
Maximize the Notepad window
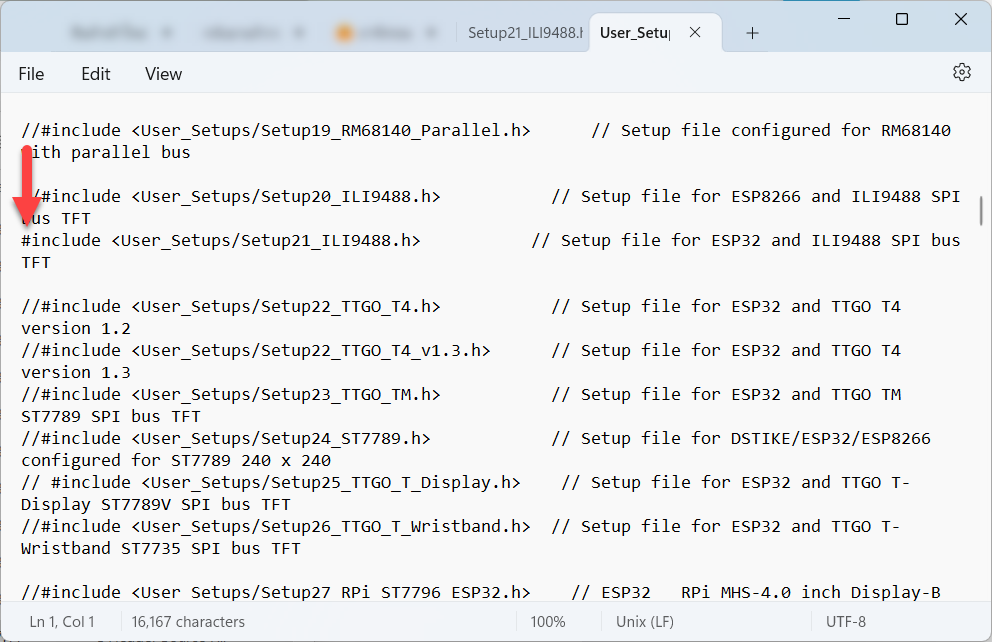(901, 19)
